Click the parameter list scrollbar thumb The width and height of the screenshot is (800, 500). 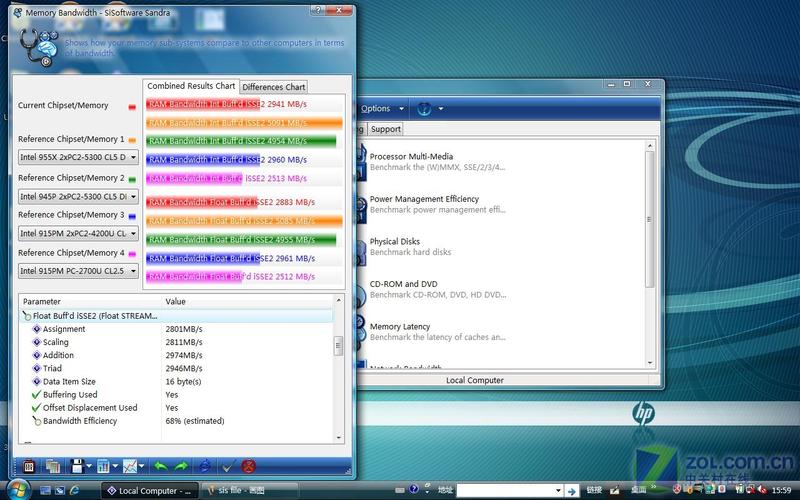tap(338, 346)
